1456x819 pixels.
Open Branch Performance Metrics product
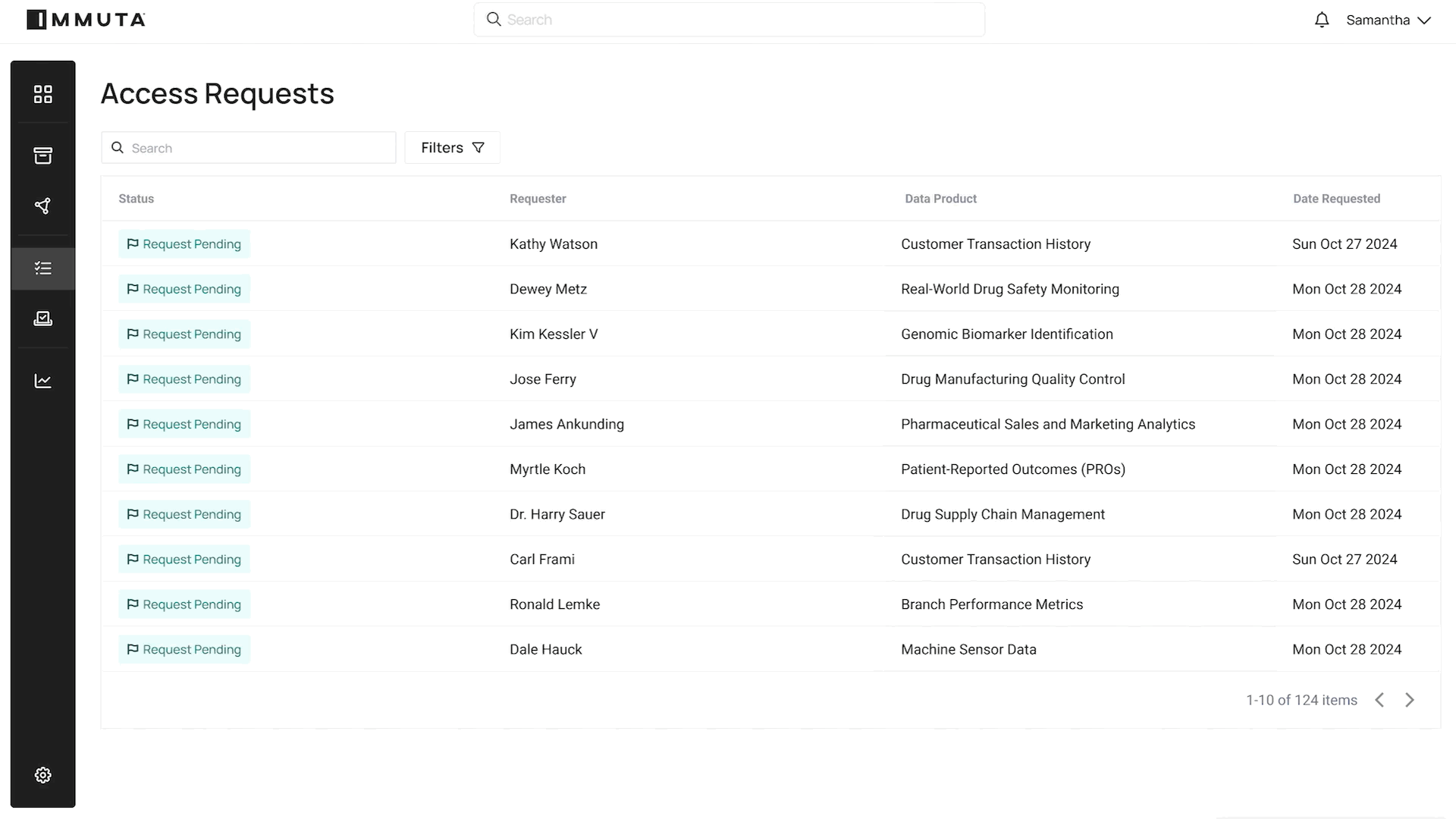pyautogui.click(x=992, y=604)
